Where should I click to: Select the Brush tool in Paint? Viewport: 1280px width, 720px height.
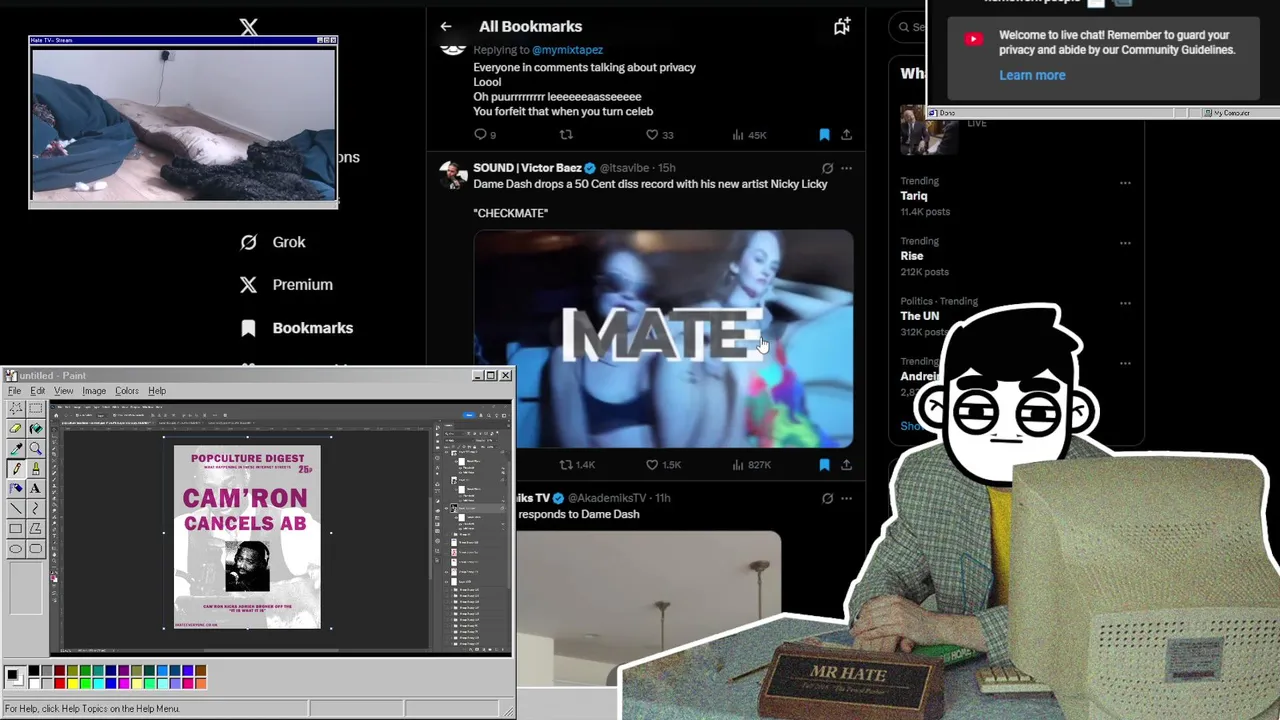35,469
